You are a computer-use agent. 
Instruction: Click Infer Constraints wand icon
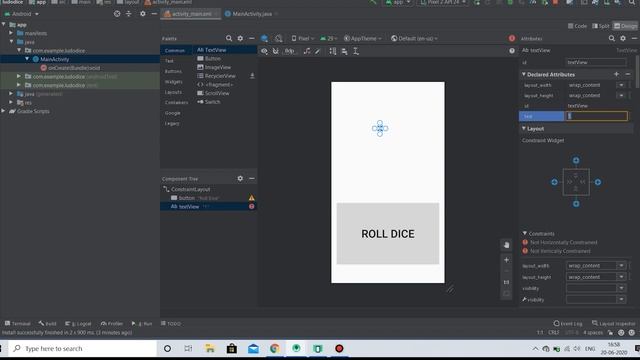tap(318, 51)
